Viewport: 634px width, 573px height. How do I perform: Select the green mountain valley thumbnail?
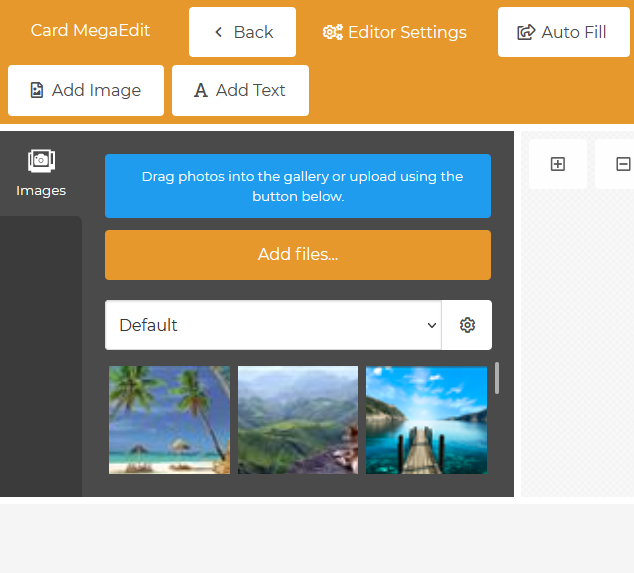click(x=298, y=419)
